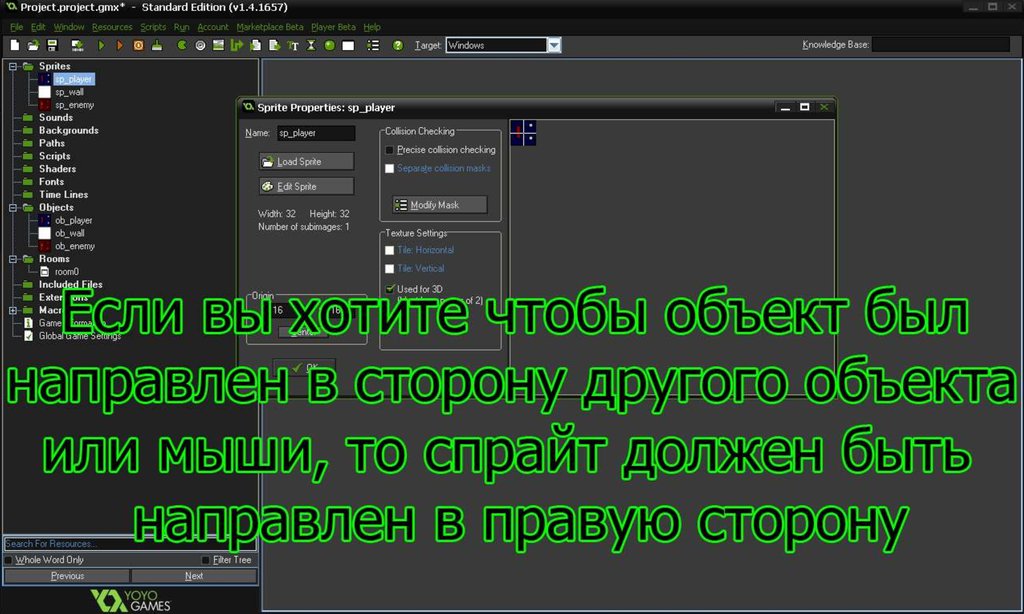Screen dimensions: 1024x614
Task: Collapse the Sprites tree folder
Action: tap(14, 66)
